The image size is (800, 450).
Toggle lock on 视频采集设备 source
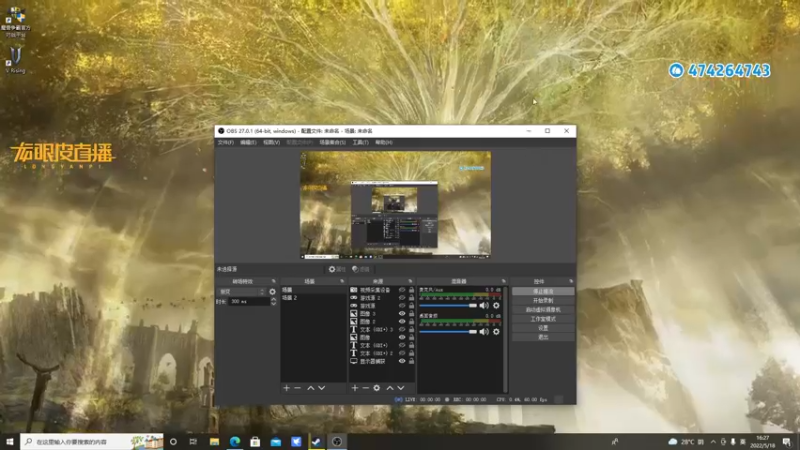coord(411,290)
